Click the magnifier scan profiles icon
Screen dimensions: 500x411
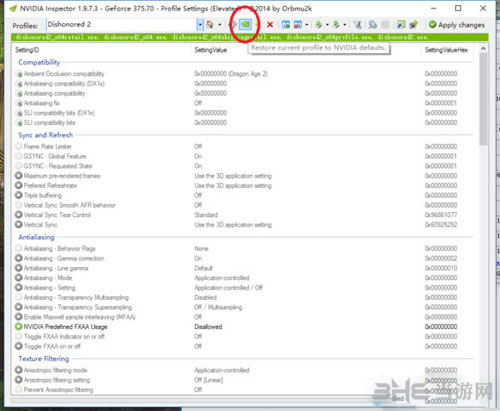click(x=372, y=25)
